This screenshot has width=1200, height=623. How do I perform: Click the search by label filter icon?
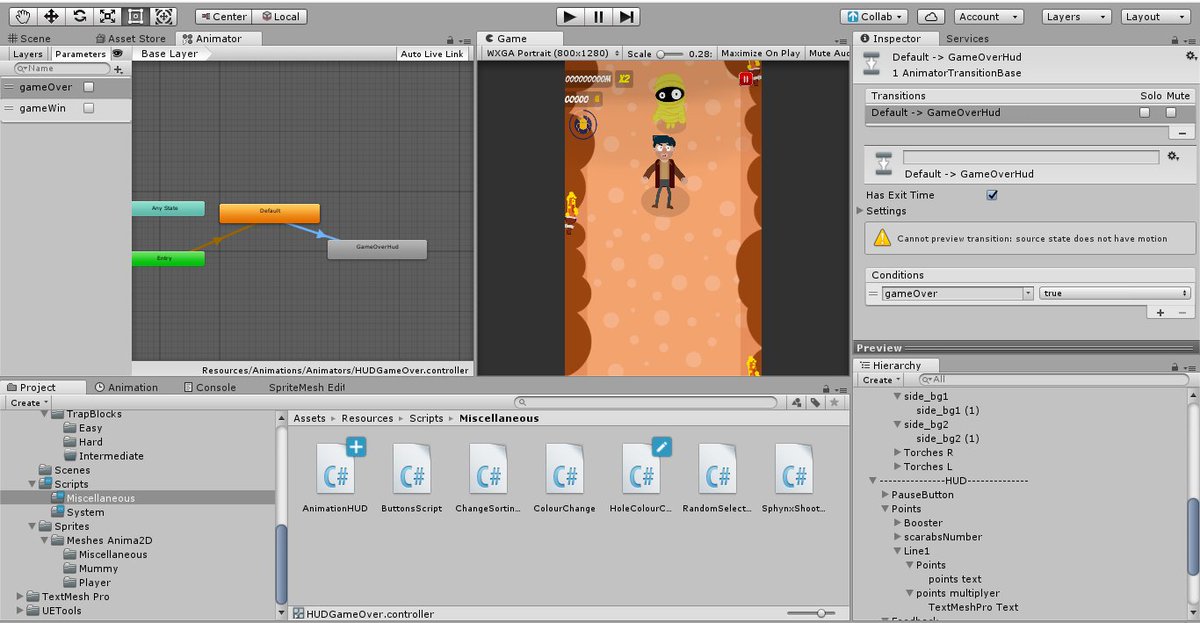click(816, 402)
